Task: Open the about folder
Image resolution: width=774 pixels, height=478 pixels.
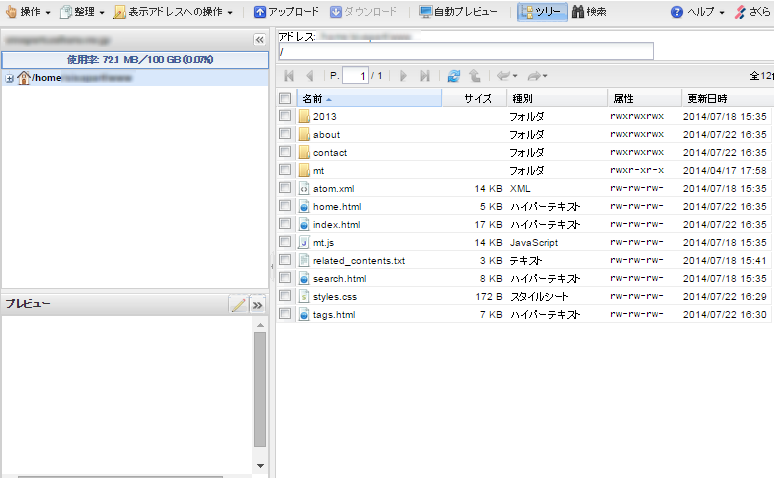Action: [x=326, y=134]
